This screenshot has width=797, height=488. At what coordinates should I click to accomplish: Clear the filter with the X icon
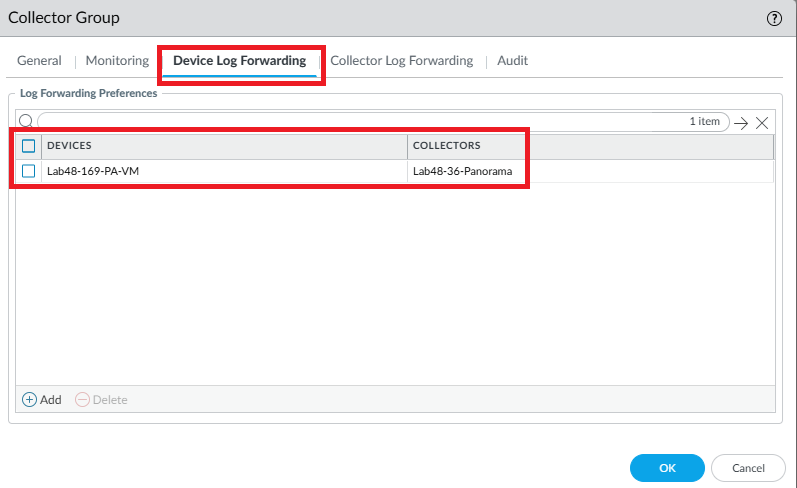[762, 122]
